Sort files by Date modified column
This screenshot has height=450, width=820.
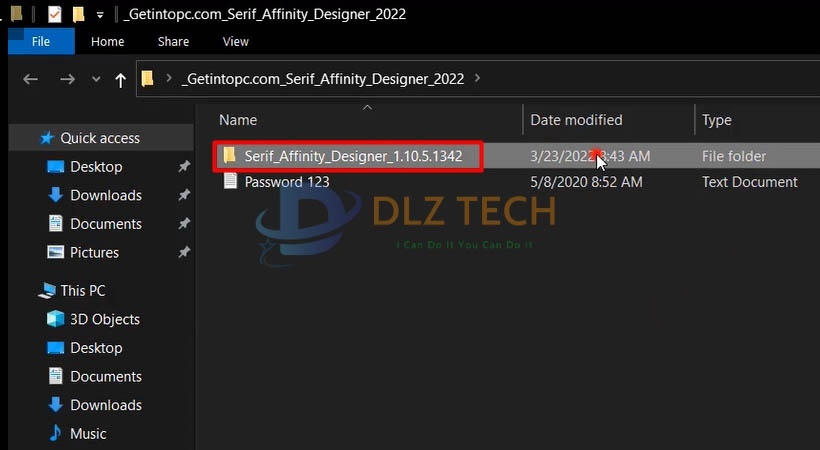point(576,120)
